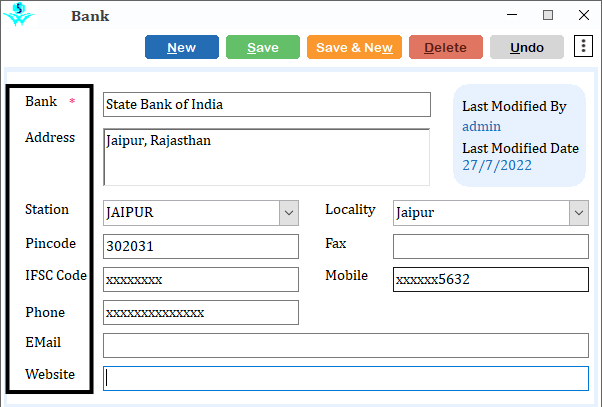Viewport: 602px width, 407px height.
Task: Click the red Delete button
Action: (446, 47)
